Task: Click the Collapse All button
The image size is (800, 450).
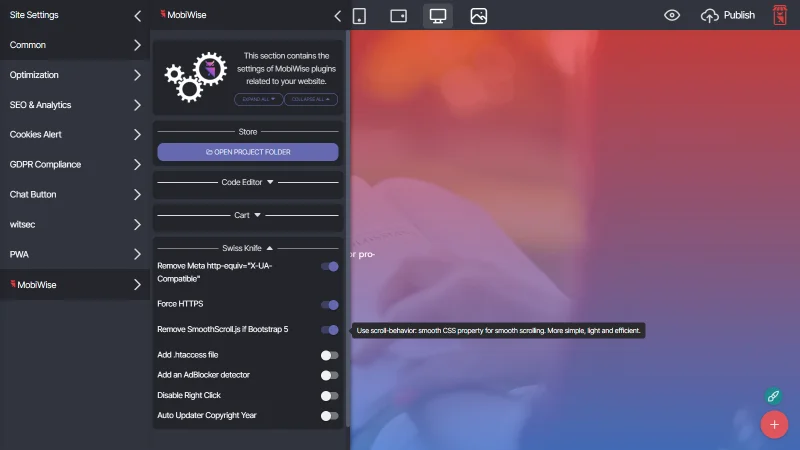Action: pos(311,99)
